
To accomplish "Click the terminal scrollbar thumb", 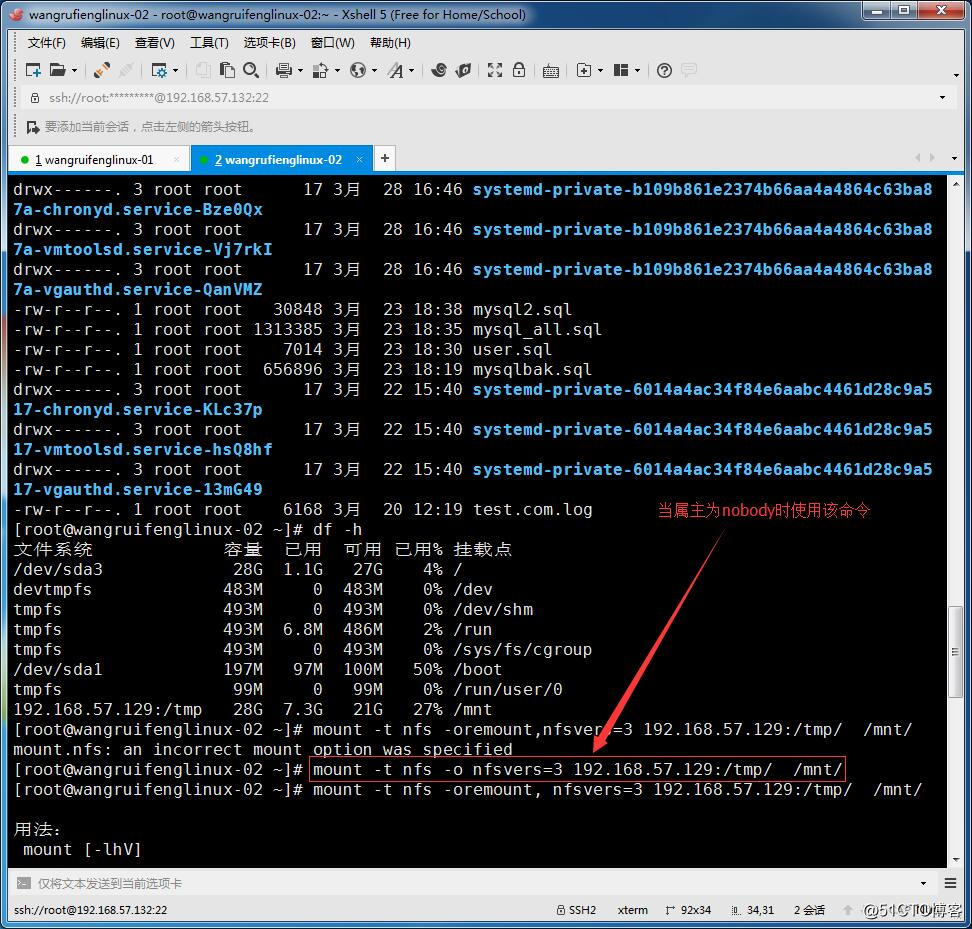I will pos(955,651).
